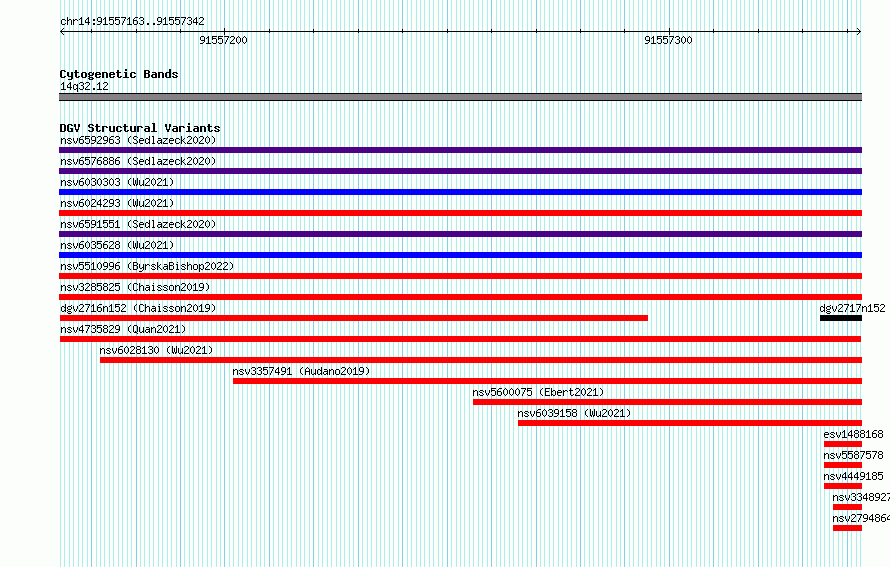Click the 91557300 ruler position label
Screen dimensions: 890x567
669,40
